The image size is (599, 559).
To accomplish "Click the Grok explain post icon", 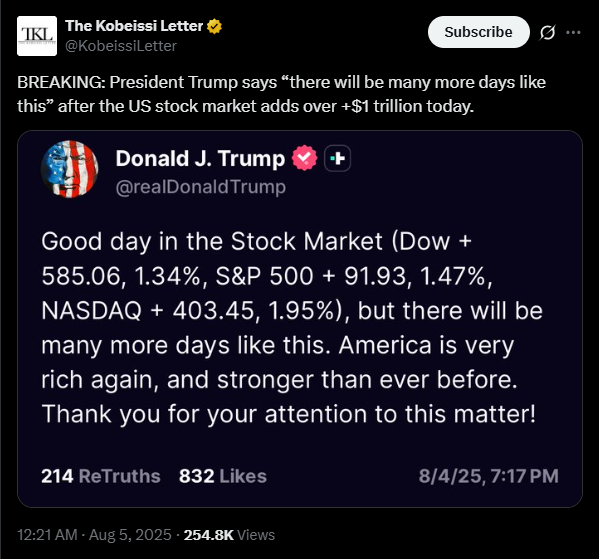I will pyautogui.click(x=547, y=32).
